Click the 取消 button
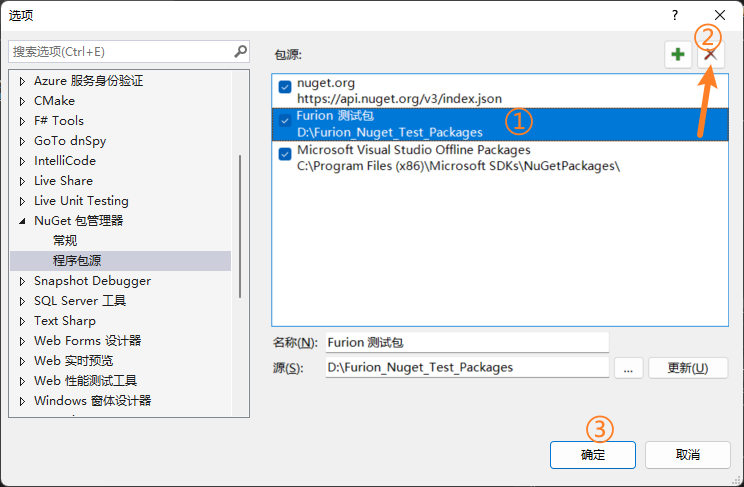The height and width of the screenshot is (487, 744). point(687,454)
